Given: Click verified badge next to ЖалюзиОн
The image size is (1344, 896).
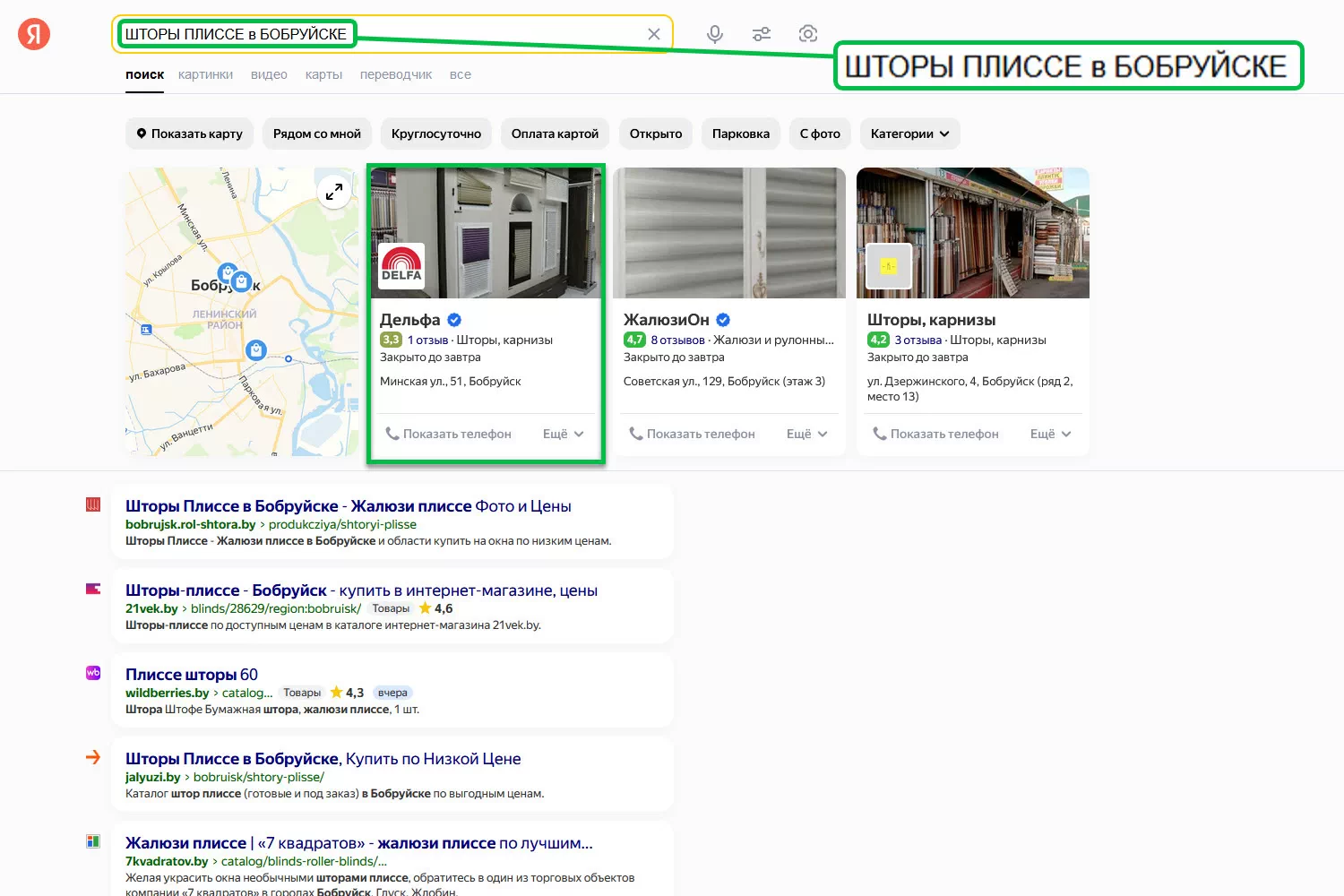Looking at the screenshot, I should click(723, 320).
